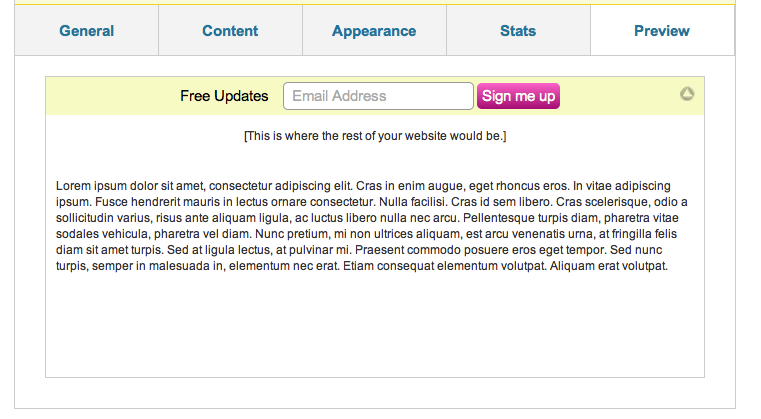Open the General tab
This screenshot has width=761, height=419.
(x=86, y=31)
